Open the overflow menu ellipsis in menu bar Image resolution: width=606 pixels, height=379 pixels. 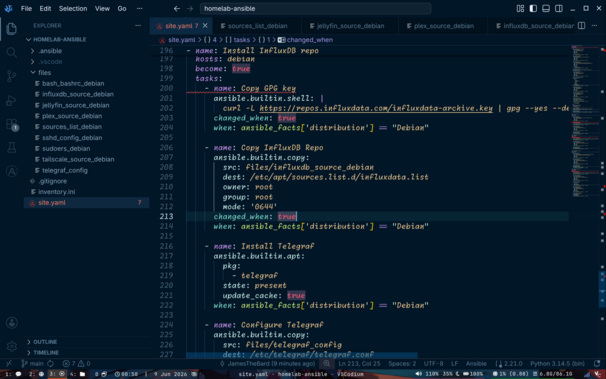tap(140, 8)
